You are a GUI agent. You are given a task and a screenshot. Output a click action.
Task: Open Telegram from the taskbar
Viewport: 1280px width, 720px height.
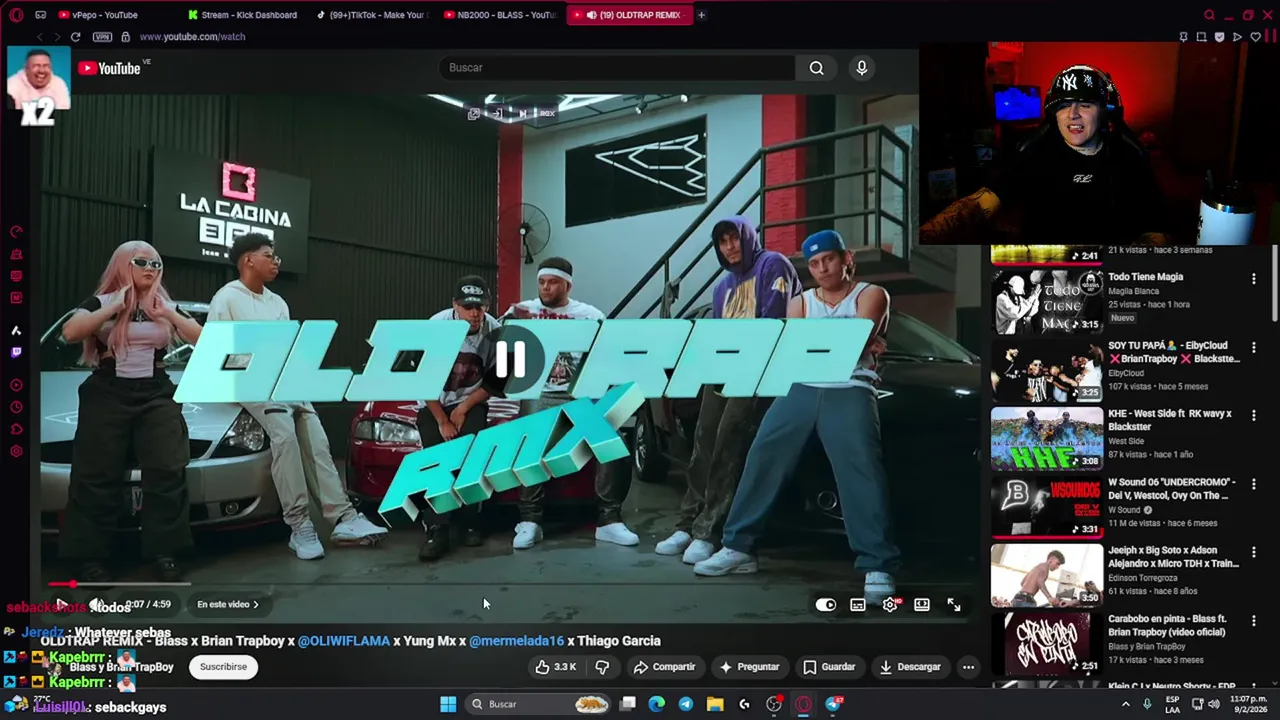[685, 704]
